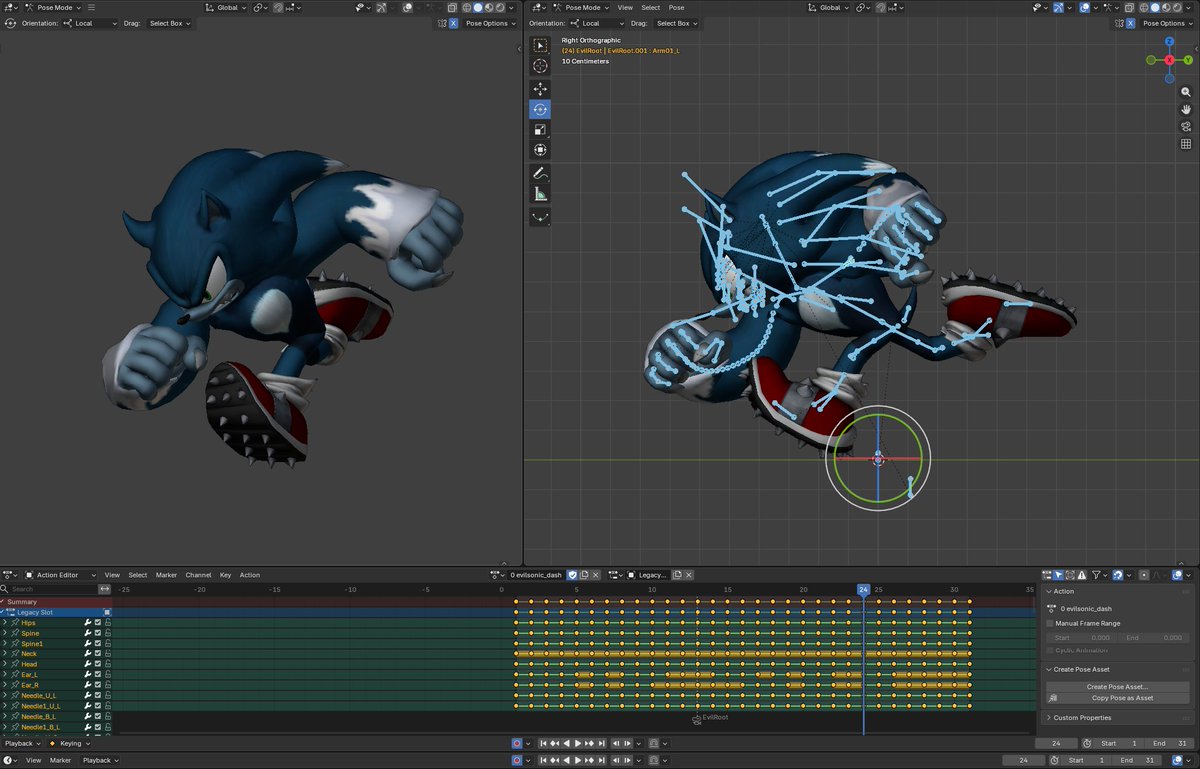This screenshot has width=1200, height=769.
Task: Select rendered viewport shading in right viewport
Action: [x=1177, y=7]
